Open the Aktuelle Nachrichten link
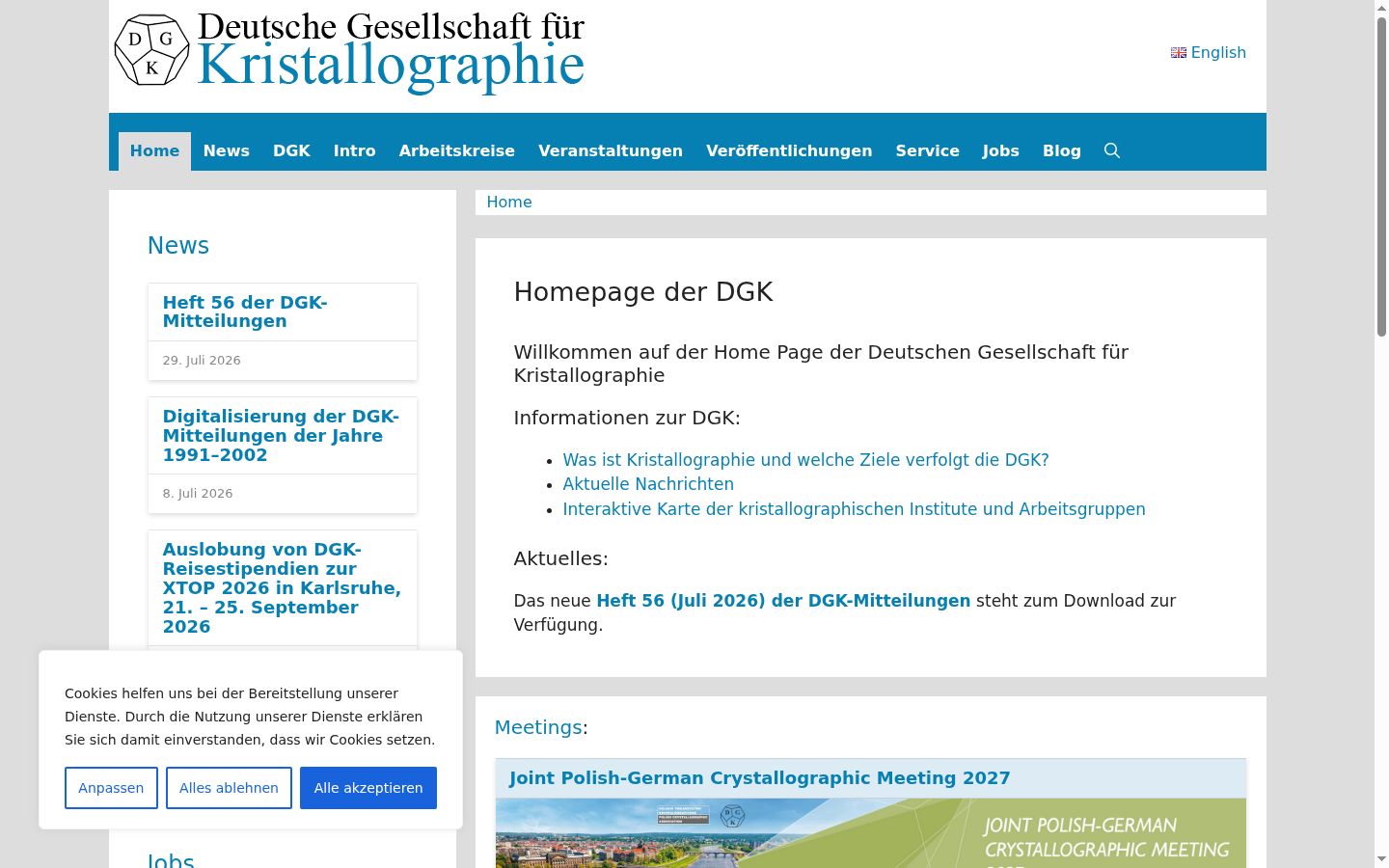 pos(648,484)
